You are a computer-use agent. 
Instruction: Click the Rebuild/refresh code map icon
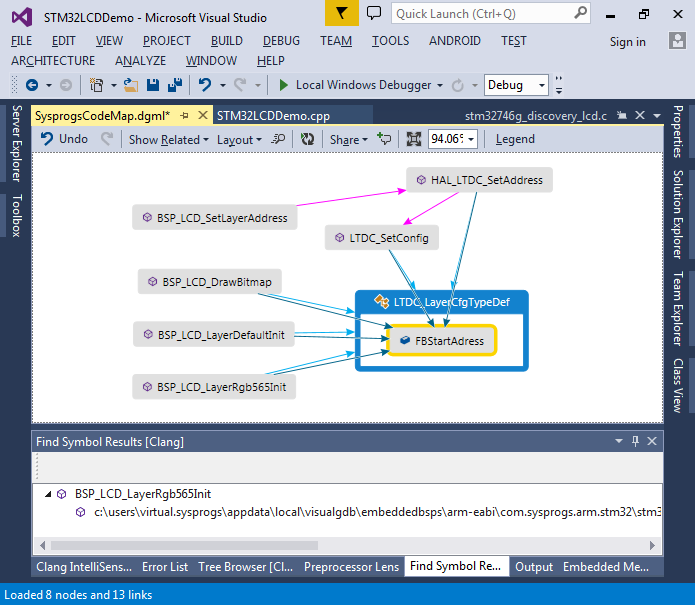(307, 139)
